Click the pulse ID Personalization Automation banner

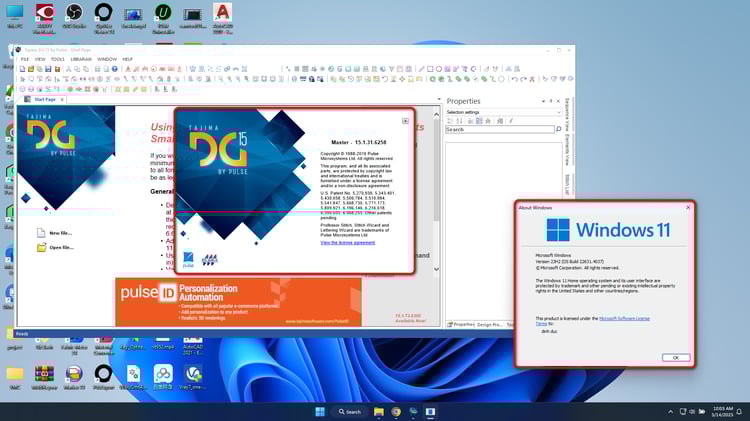(x=238, y=302)
